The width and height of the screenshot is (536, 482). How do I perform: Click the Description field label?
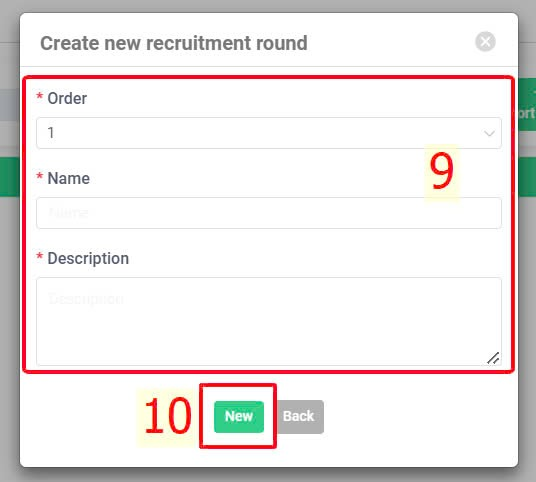click(88, 258)
